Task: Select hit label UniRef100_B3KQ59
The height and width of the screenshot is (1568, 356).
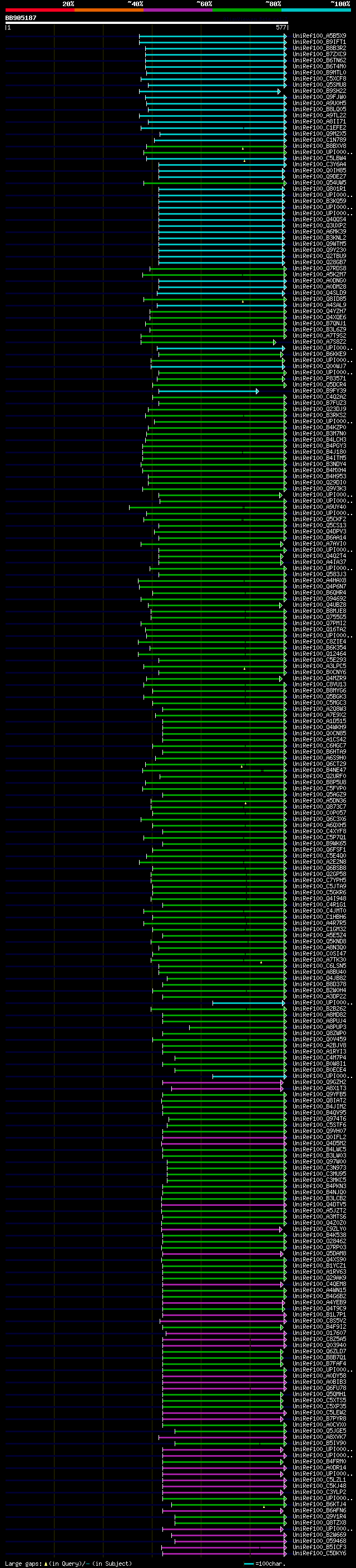Action: click(319, 201)
